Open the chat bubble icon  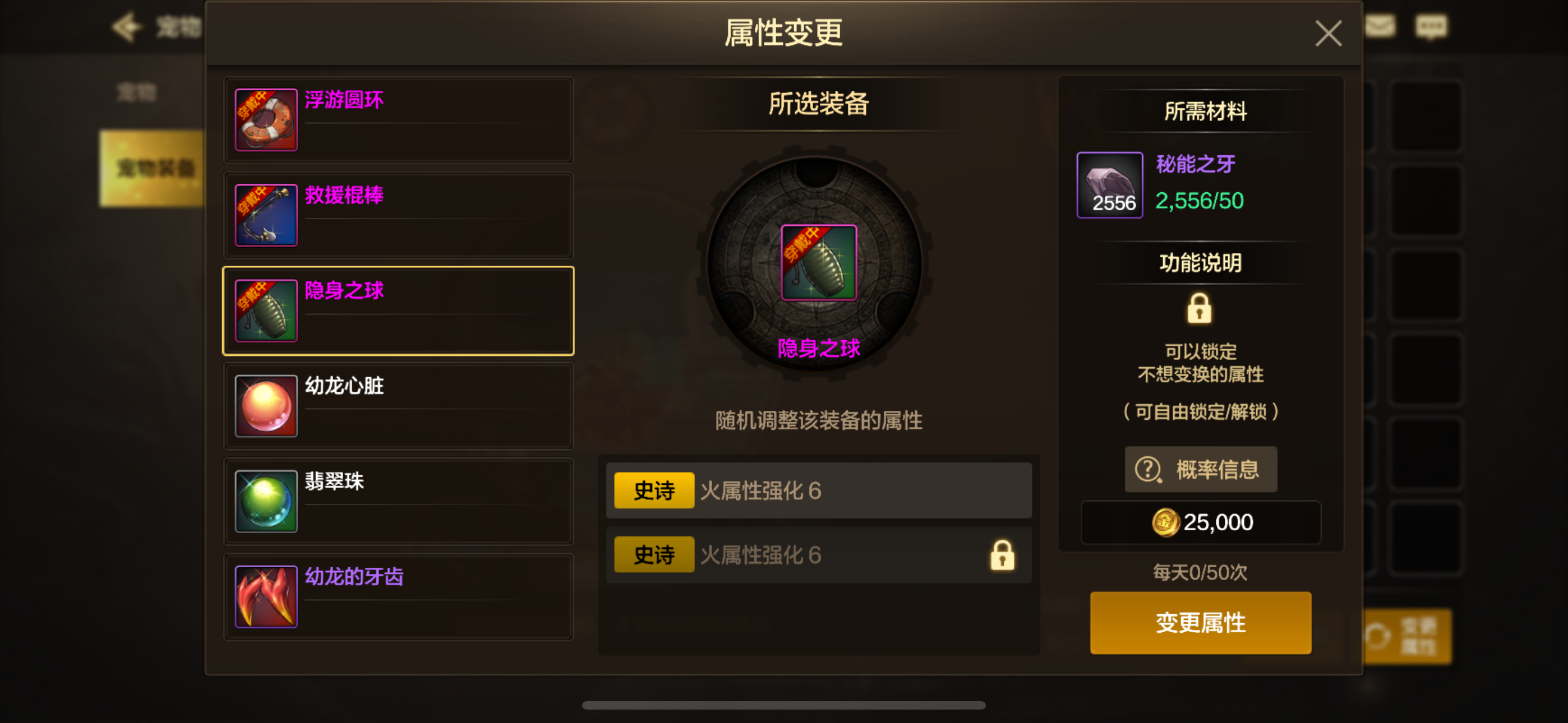(1431, 27)
